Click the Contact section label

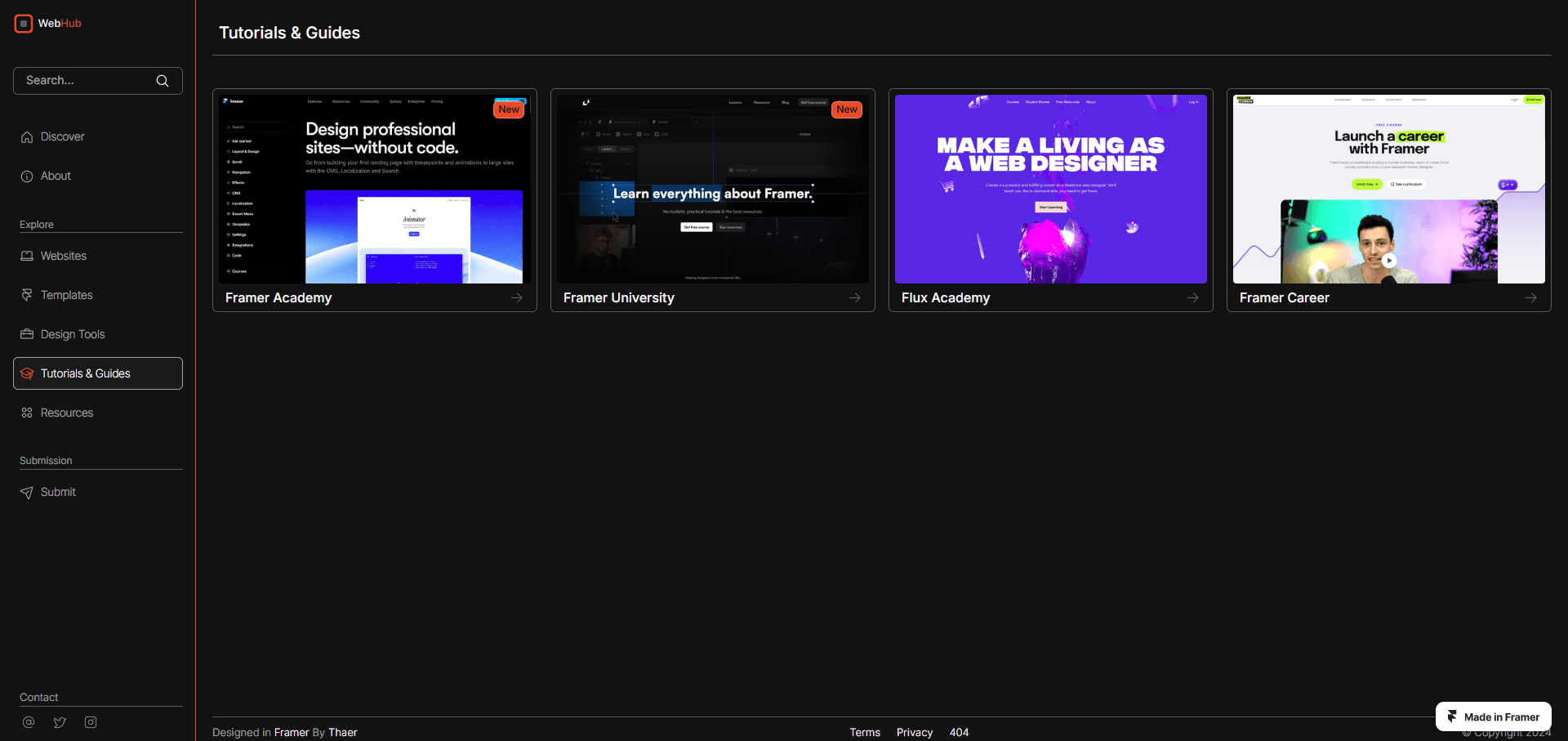pos(39,698)
